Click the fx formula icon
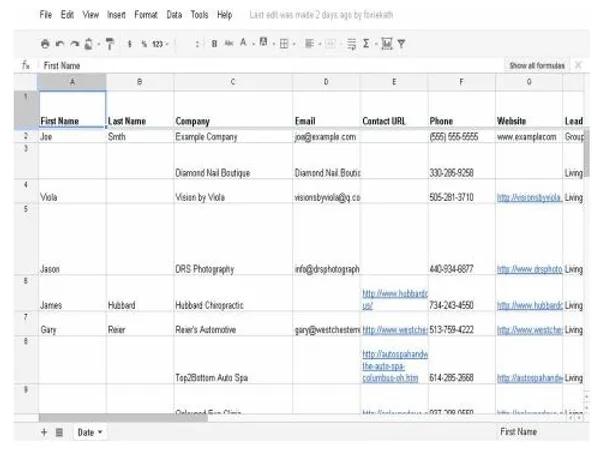 coord(26,65)
